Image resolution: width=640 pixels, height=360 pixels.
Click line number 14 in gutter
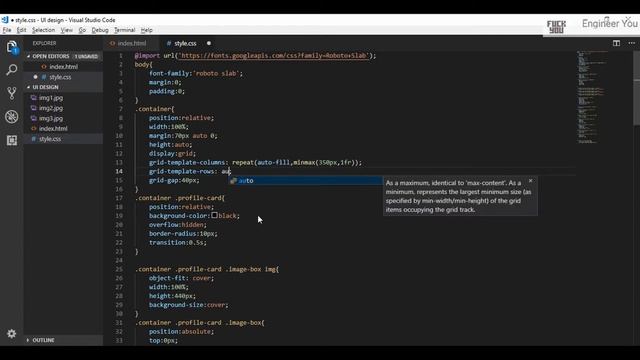pos(119,171)
